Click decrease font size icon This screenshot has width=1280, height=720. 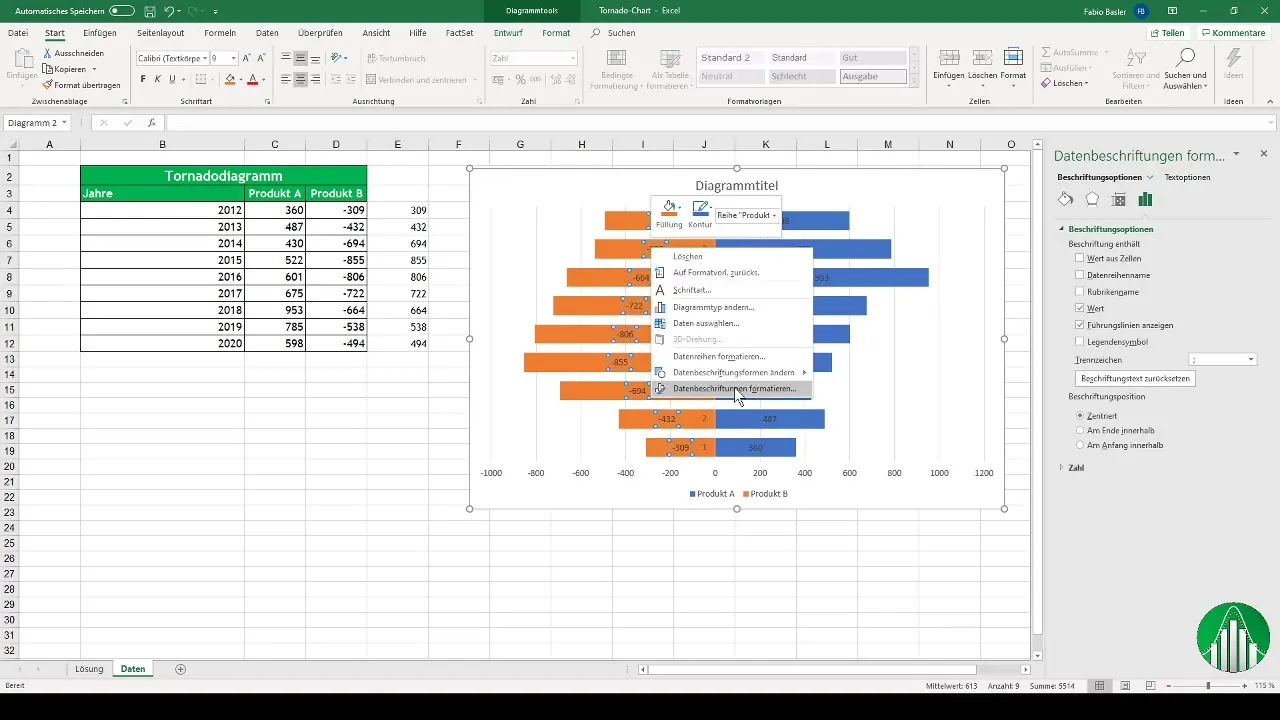pos(261,58)
